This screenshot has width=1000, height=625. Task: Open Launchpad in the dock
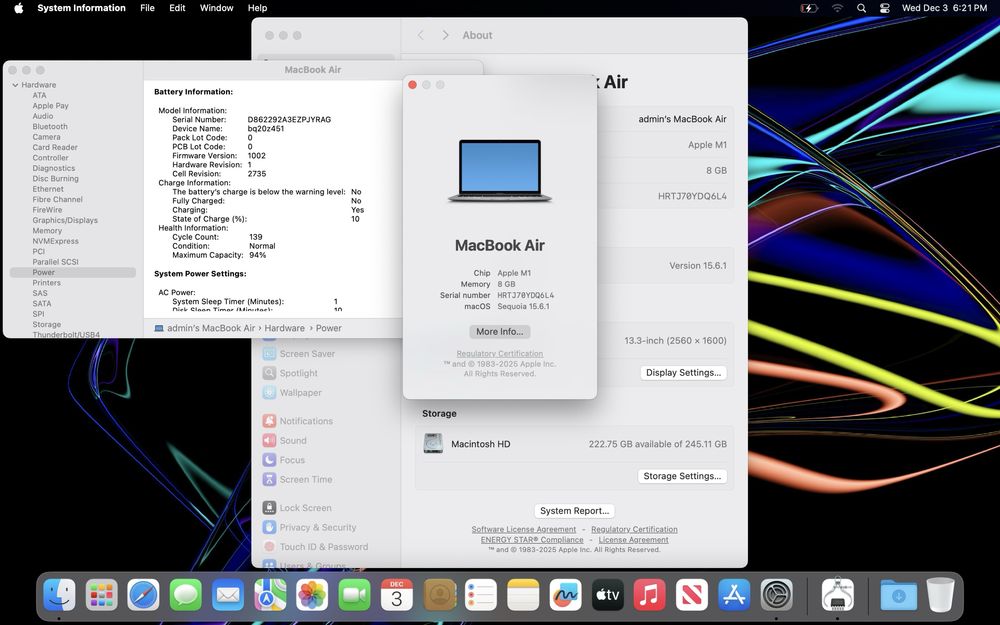(x=101, y=595)
